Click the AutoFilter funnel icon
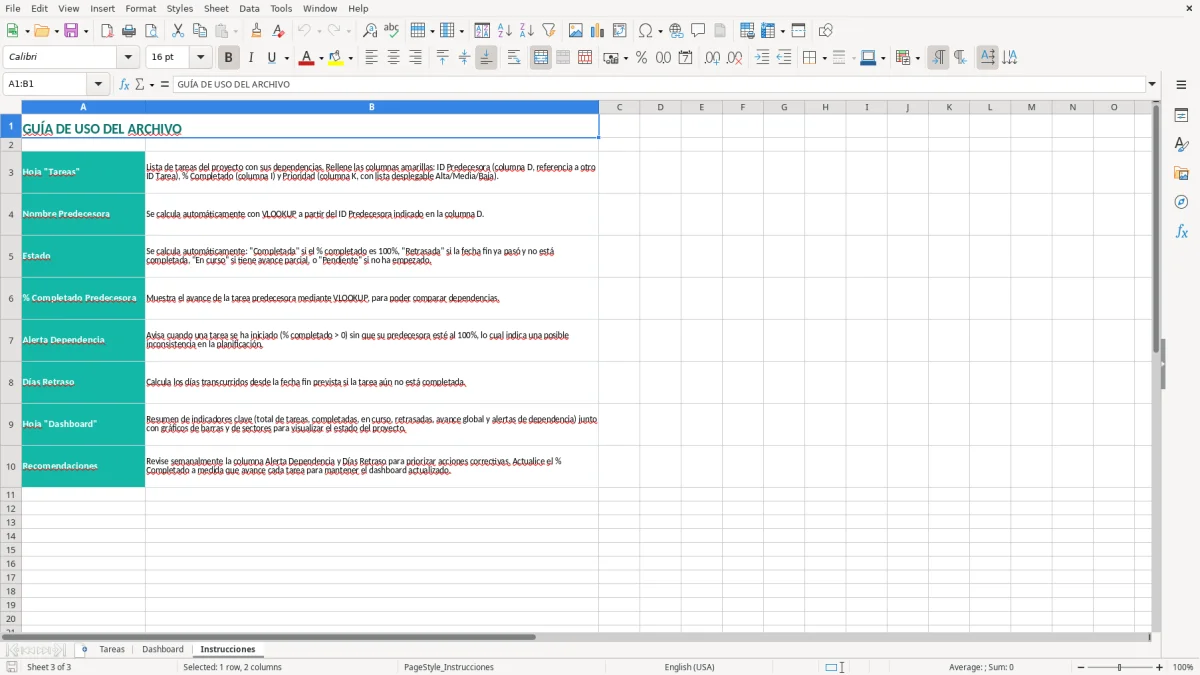 (x=548, y=31)
